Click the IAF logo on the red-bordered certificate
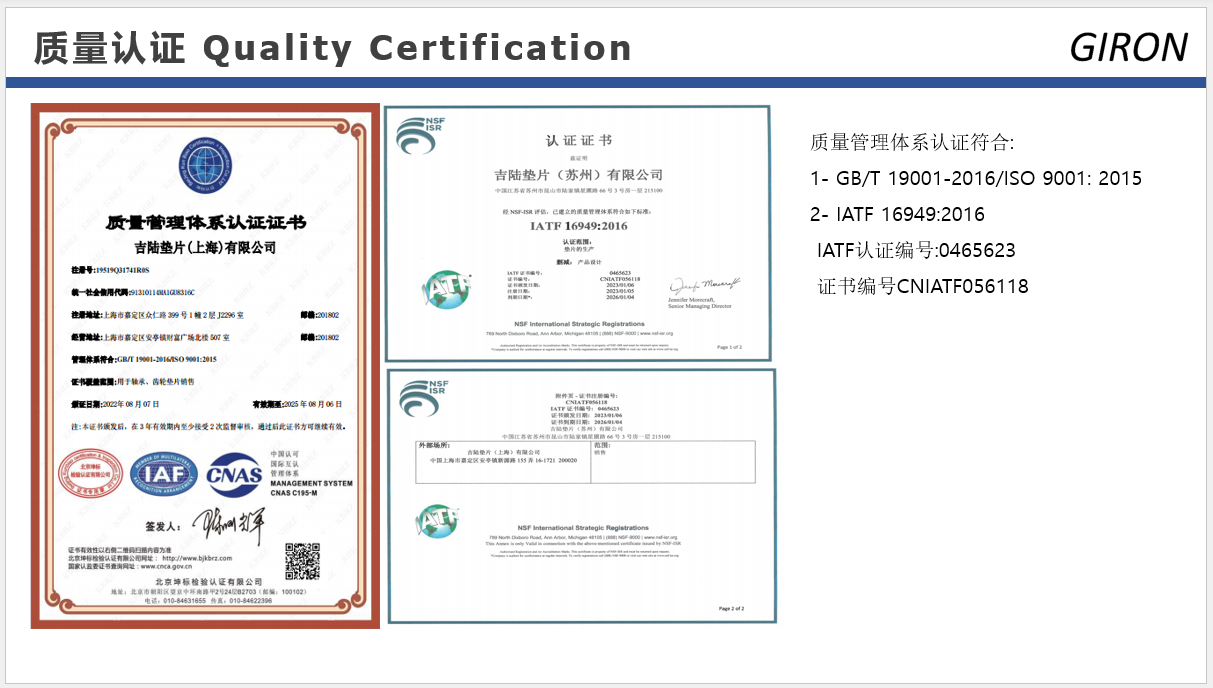Viewport: 1213px width, 688px height. click(x=164, y=473)
